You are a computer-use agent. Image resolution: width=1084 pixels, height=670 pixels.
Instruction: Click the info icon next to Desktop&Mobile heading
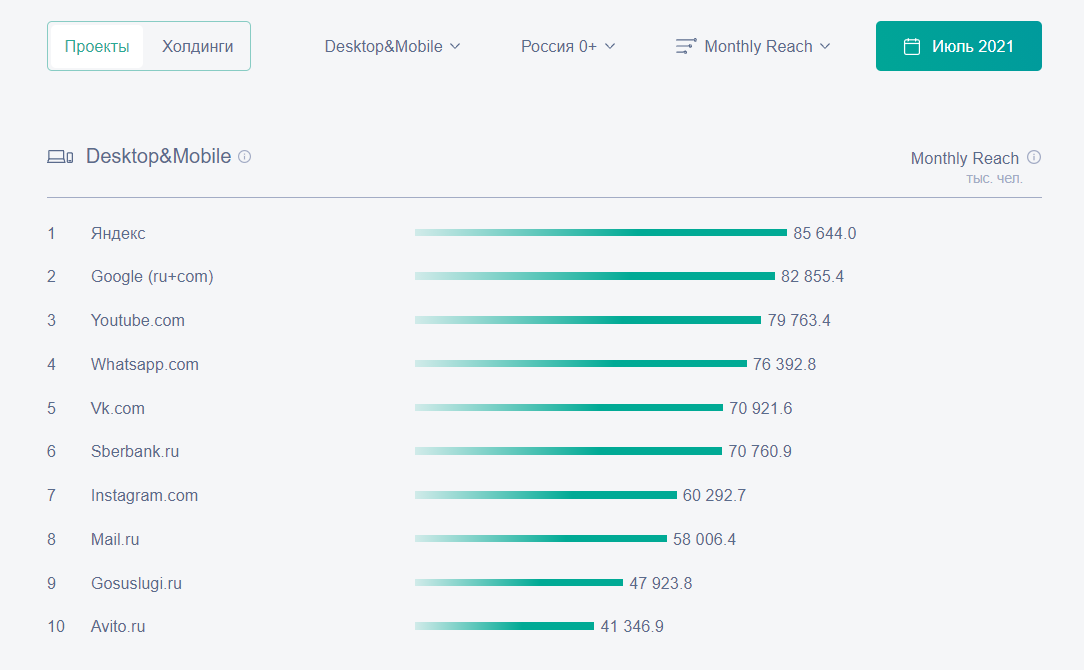(245, 157)
